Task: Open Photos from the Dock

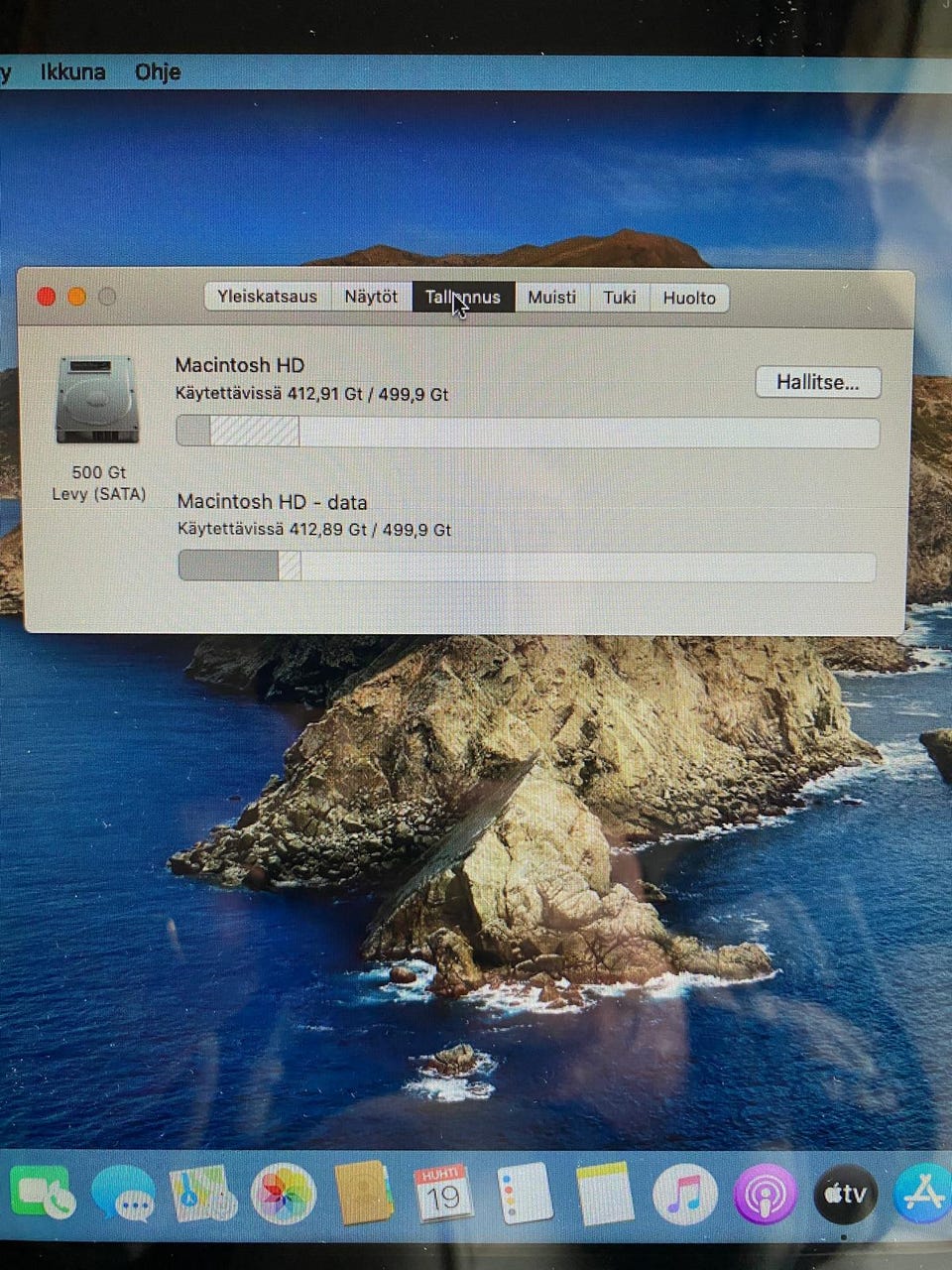Action: coord(284,1194)
